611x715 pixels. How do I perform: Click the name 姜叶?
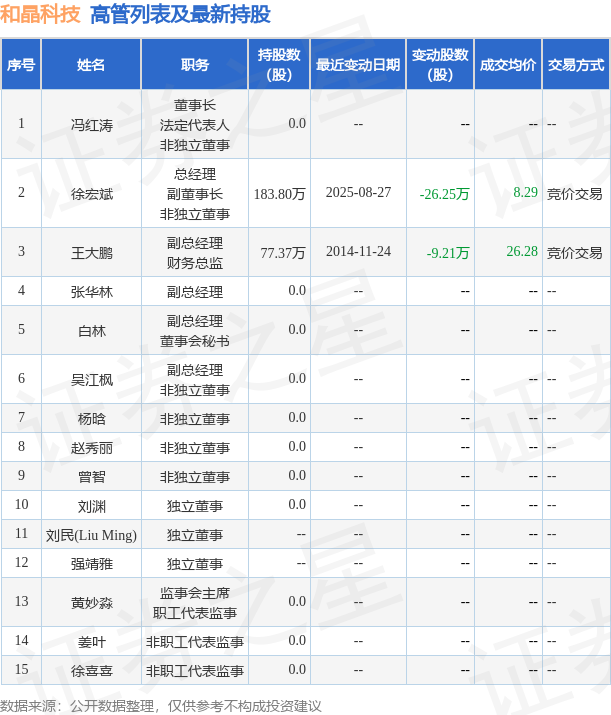tap(92, 642)
